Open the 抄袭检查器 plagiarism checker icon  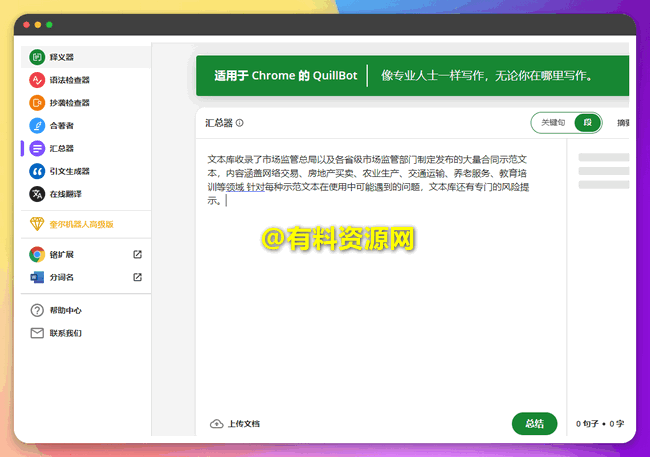click(x=37, y=102)
